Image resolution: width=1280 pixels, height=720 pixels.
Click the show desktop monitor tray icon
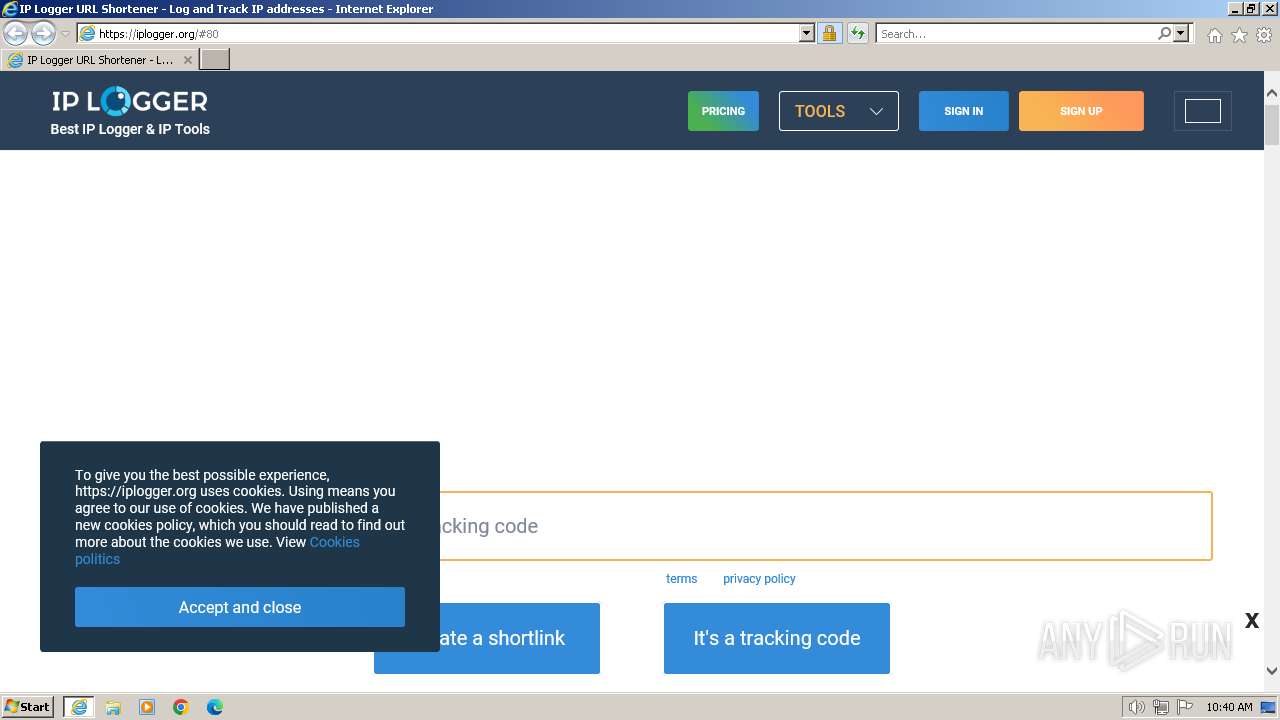1268,707
